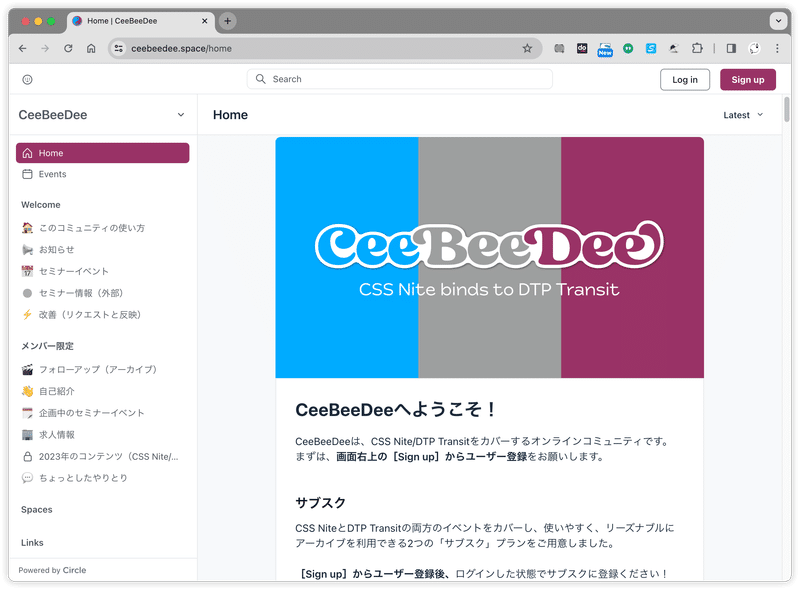Click the Spaces section heading
This screenshot has height=590, width=800.
(37, 510)
